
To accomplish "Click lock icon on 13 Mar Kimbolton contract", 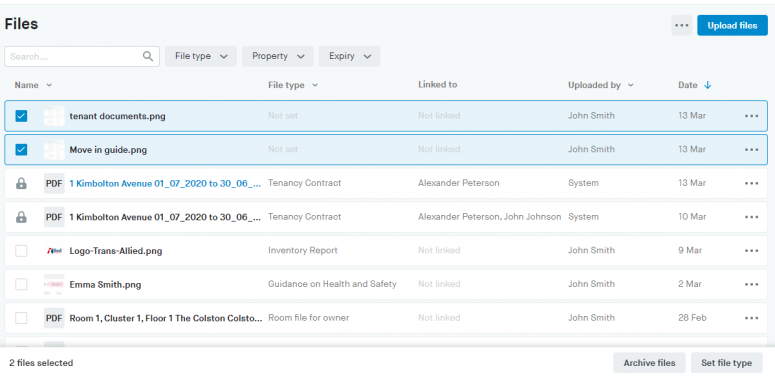I will (21, 183).
